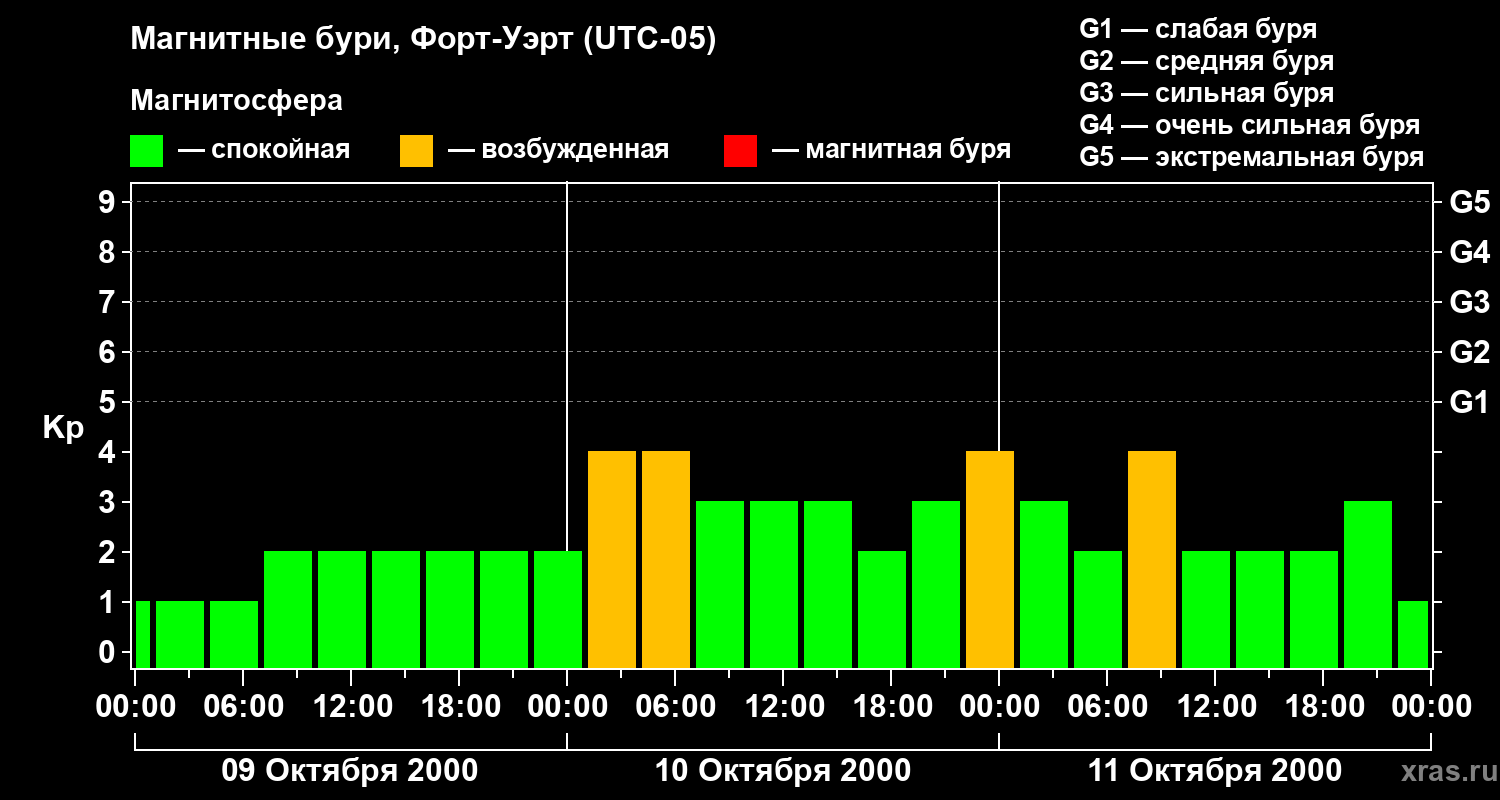Click the 'G2 — средняя буря' description
Image resolution: width=1500 pixels, height=800 pixels.
coord(1207,61)
